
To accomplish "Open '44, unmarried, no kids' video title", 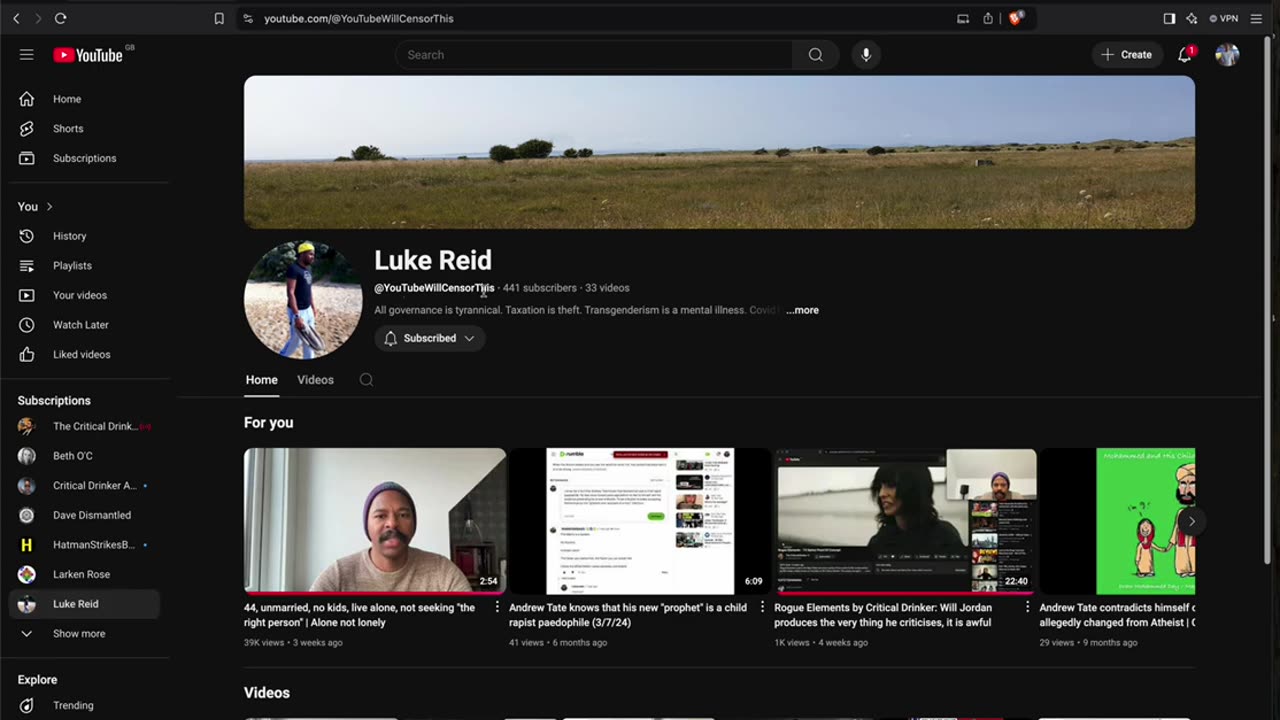I will (360, 615).
